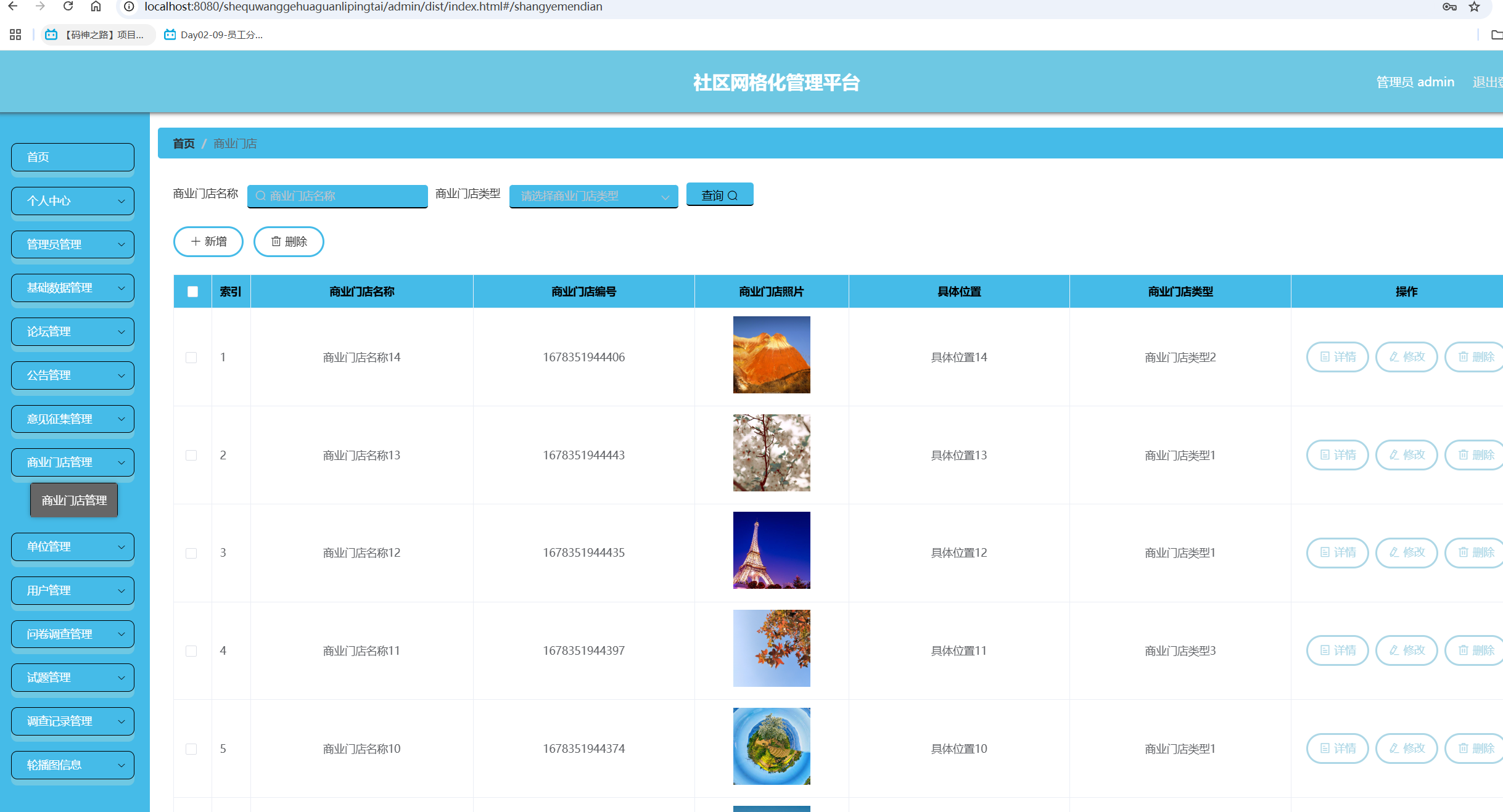Viewport: 1503px width, 812px height.
Task: Expand the 用户管理 sidebar menu
Action: tap(73, 591)
